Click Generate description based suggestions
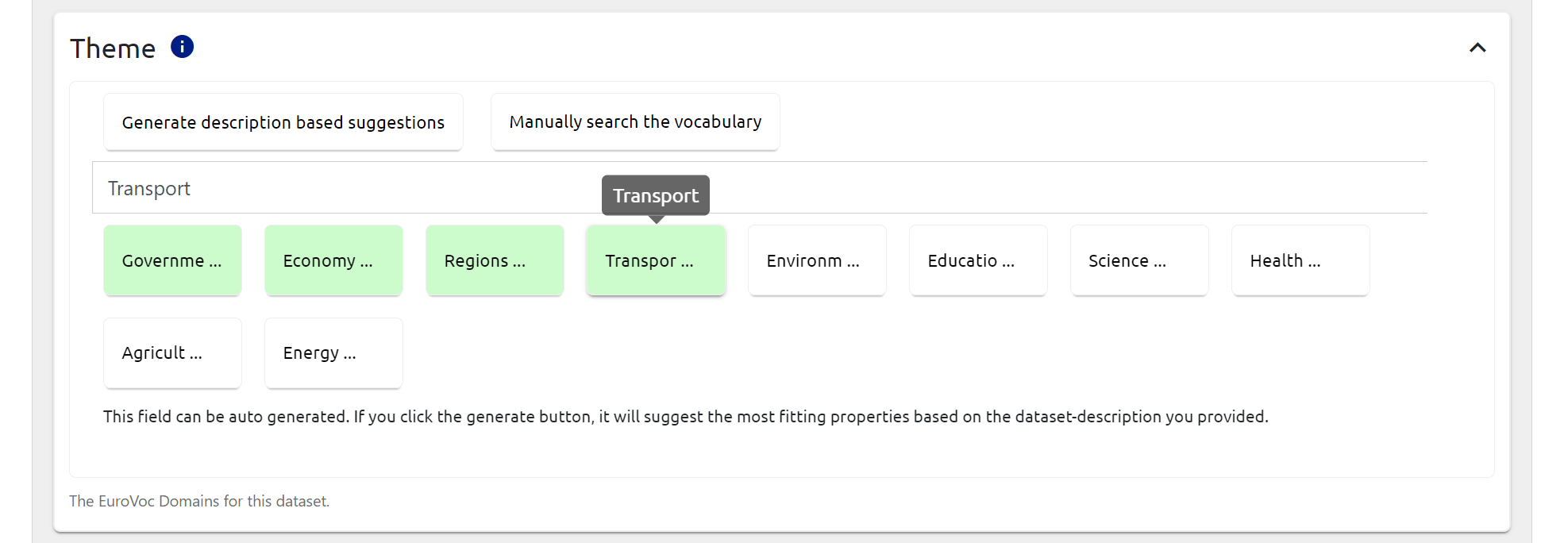This screenshot has width=1568, height=543. pyautogui.click(x=283, y=122)
